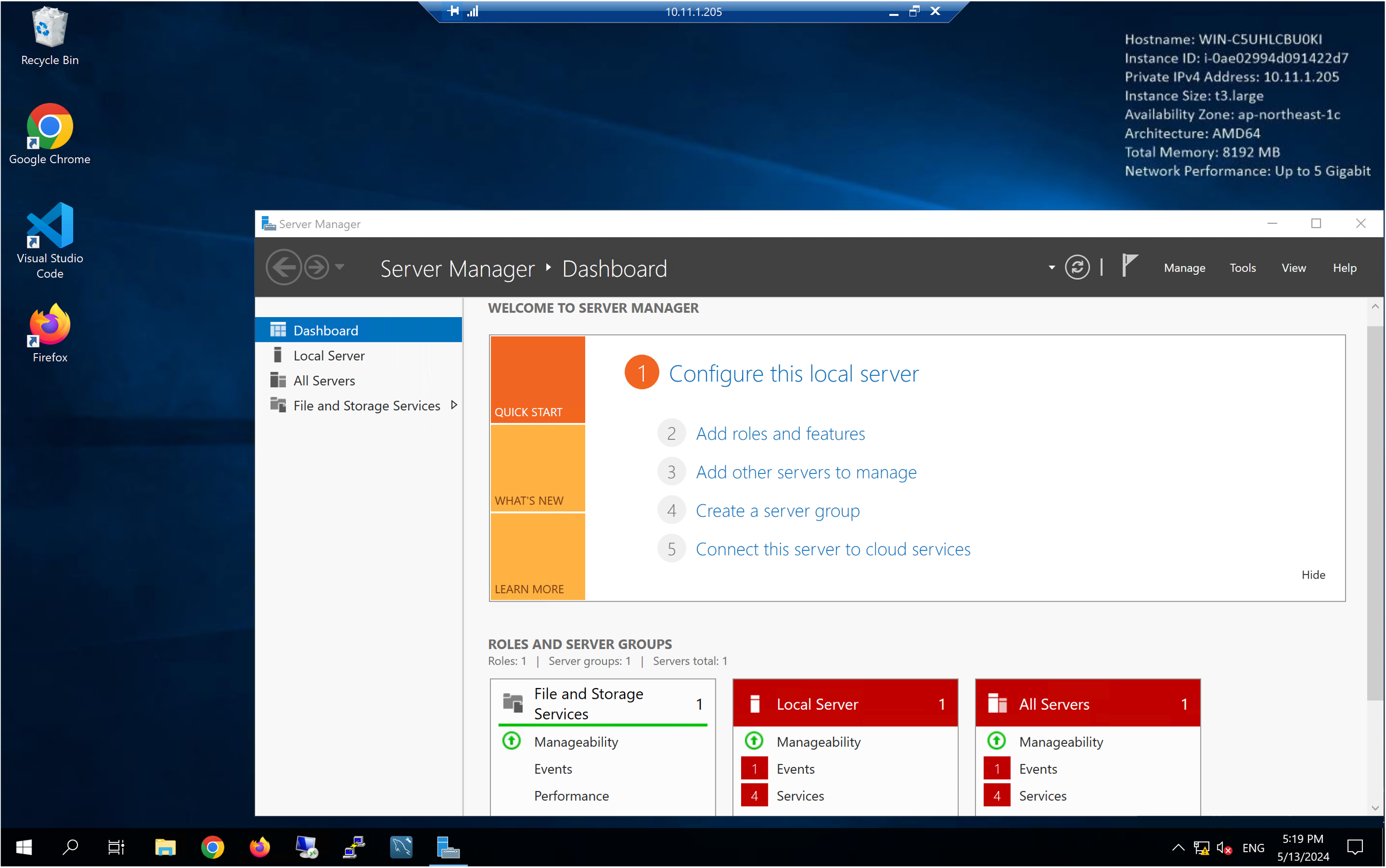Click the back navigation arrow

coord(284,267)
